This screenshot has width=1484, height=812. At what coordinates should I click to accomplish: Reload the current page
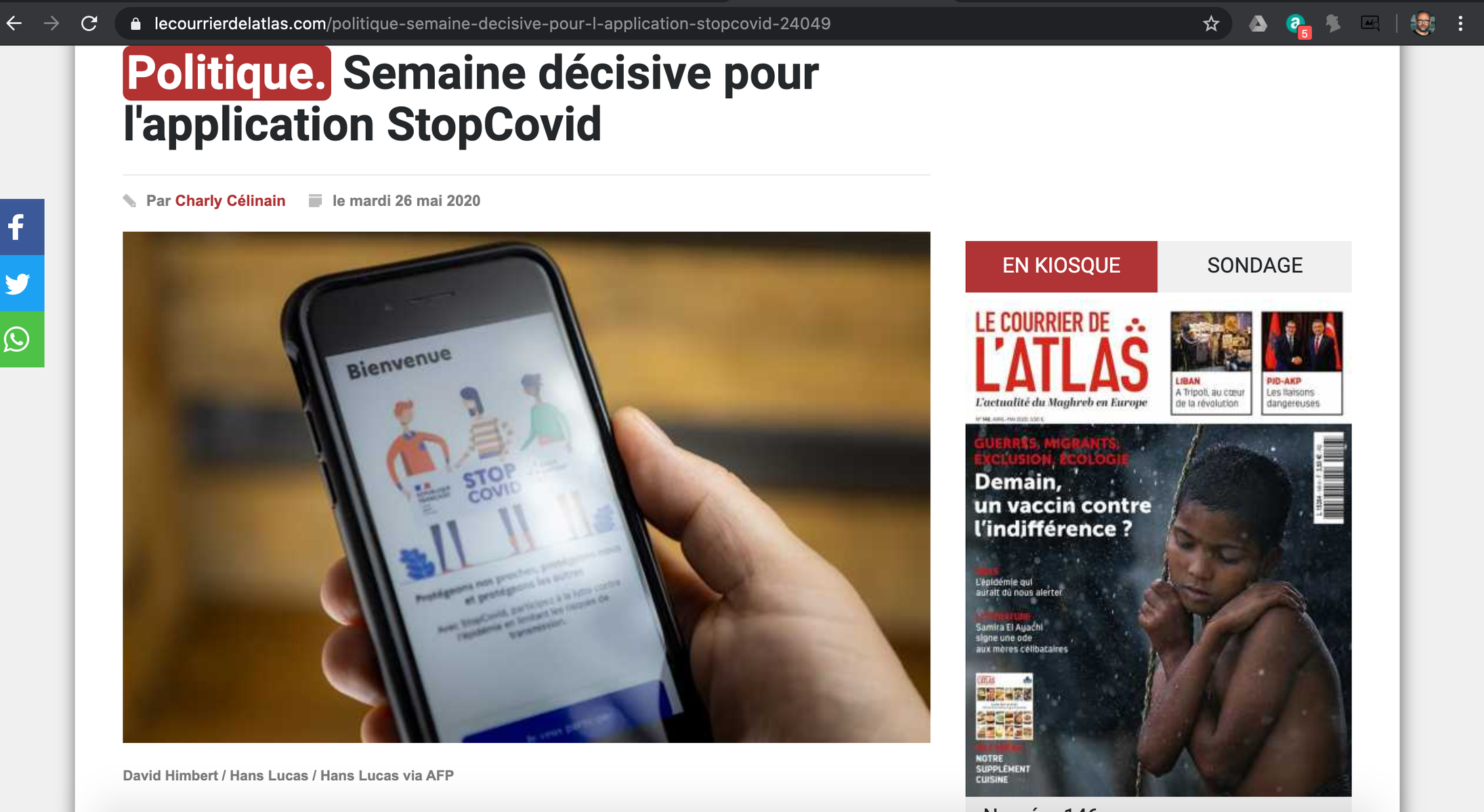coord(89,24)
